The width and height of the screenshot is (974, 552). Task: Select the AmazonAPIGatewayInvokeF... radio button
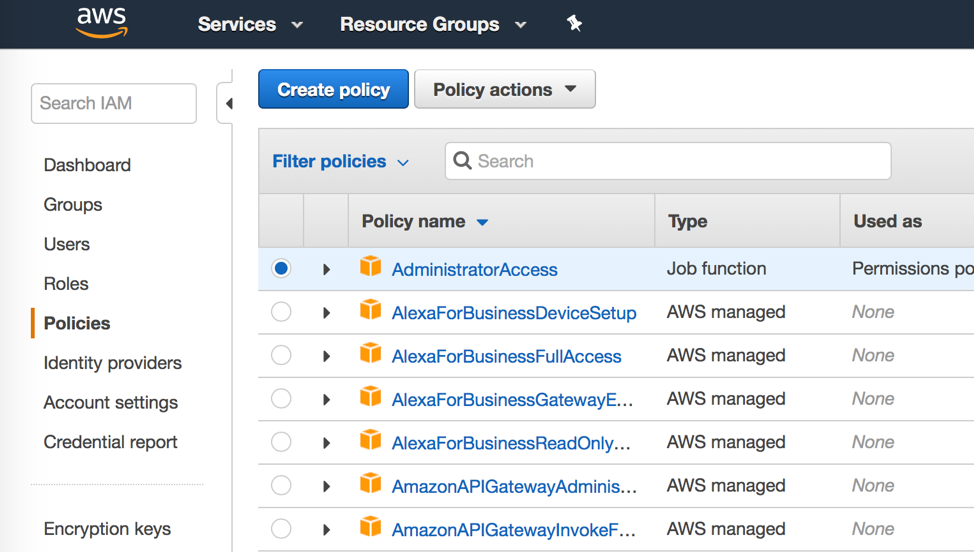click(281, 529)
